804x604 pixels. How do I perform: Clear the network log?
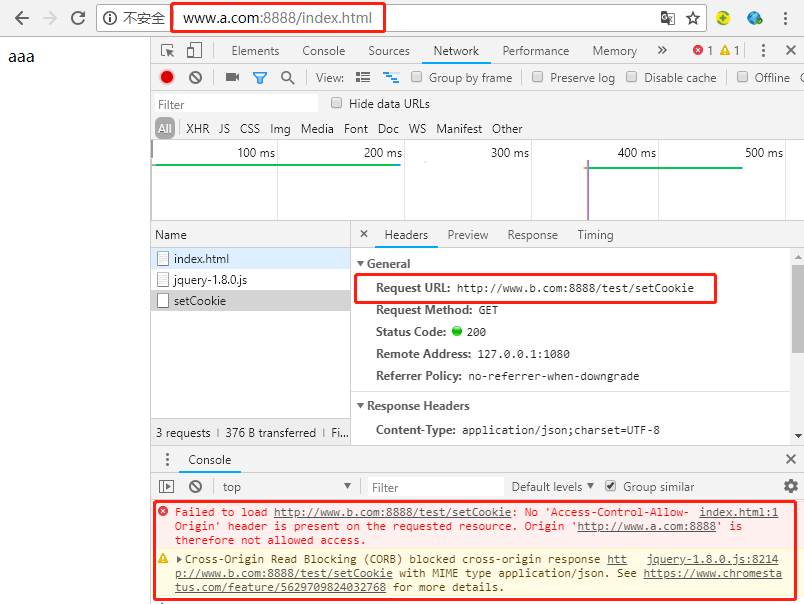point(195,77)
